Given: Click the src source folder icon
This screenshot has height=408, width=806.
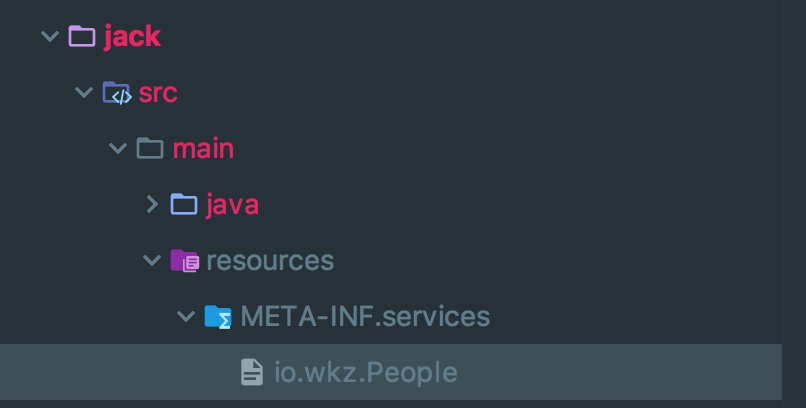Looking at the screenshot, I should [x=117, y=93].
